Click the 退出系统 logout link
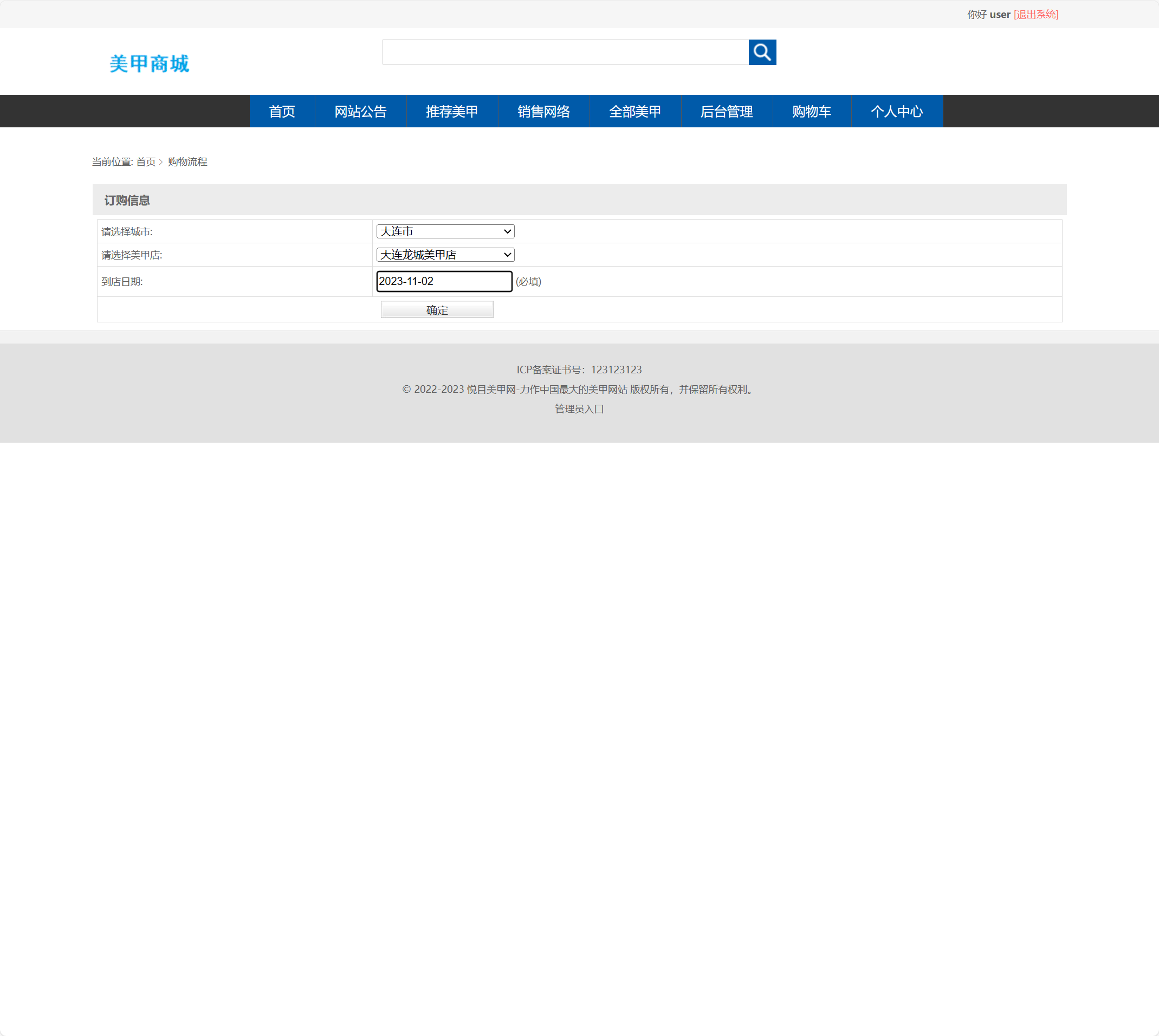Screen dimensions: 1159x1036 point(1036,14)
